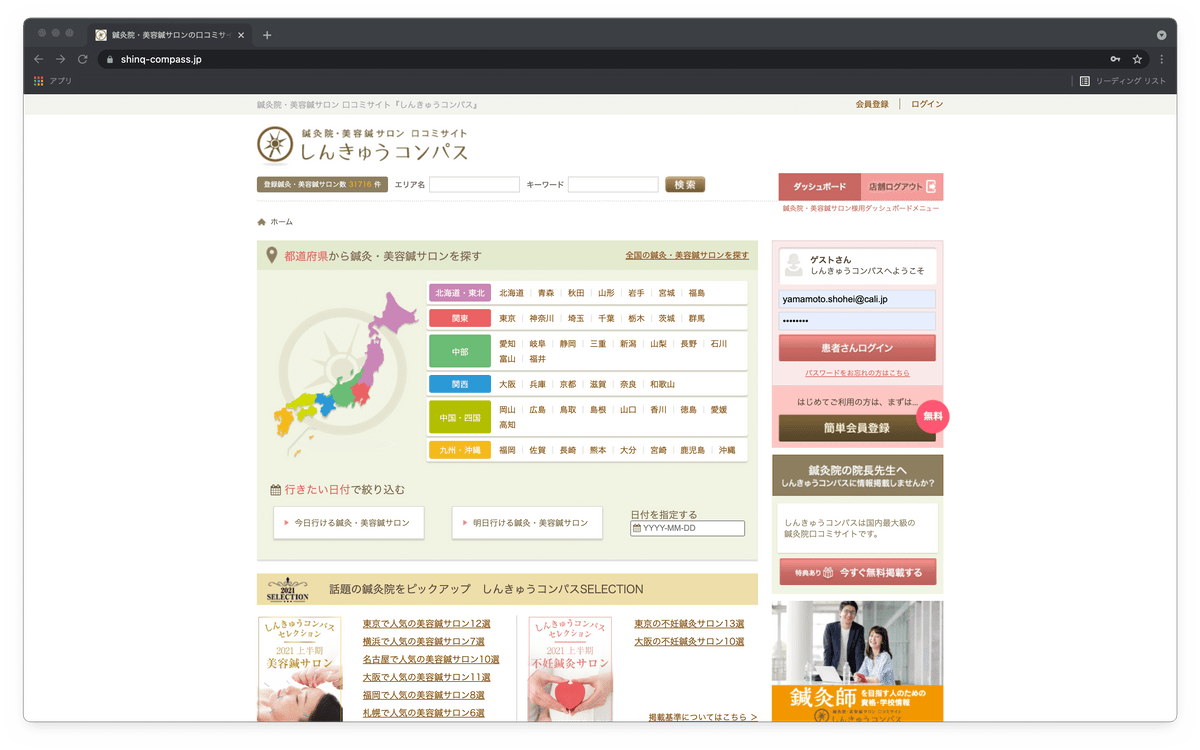Click 福岡 prefecture link
The width and height of the screenshot is (1200, 750).
point(508,450)
